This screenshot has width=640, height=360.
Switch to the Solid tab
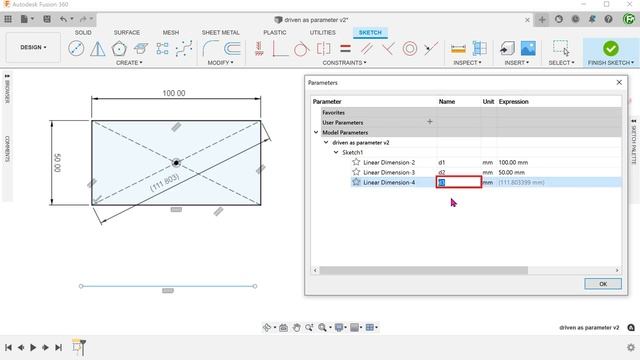point(83,33)
